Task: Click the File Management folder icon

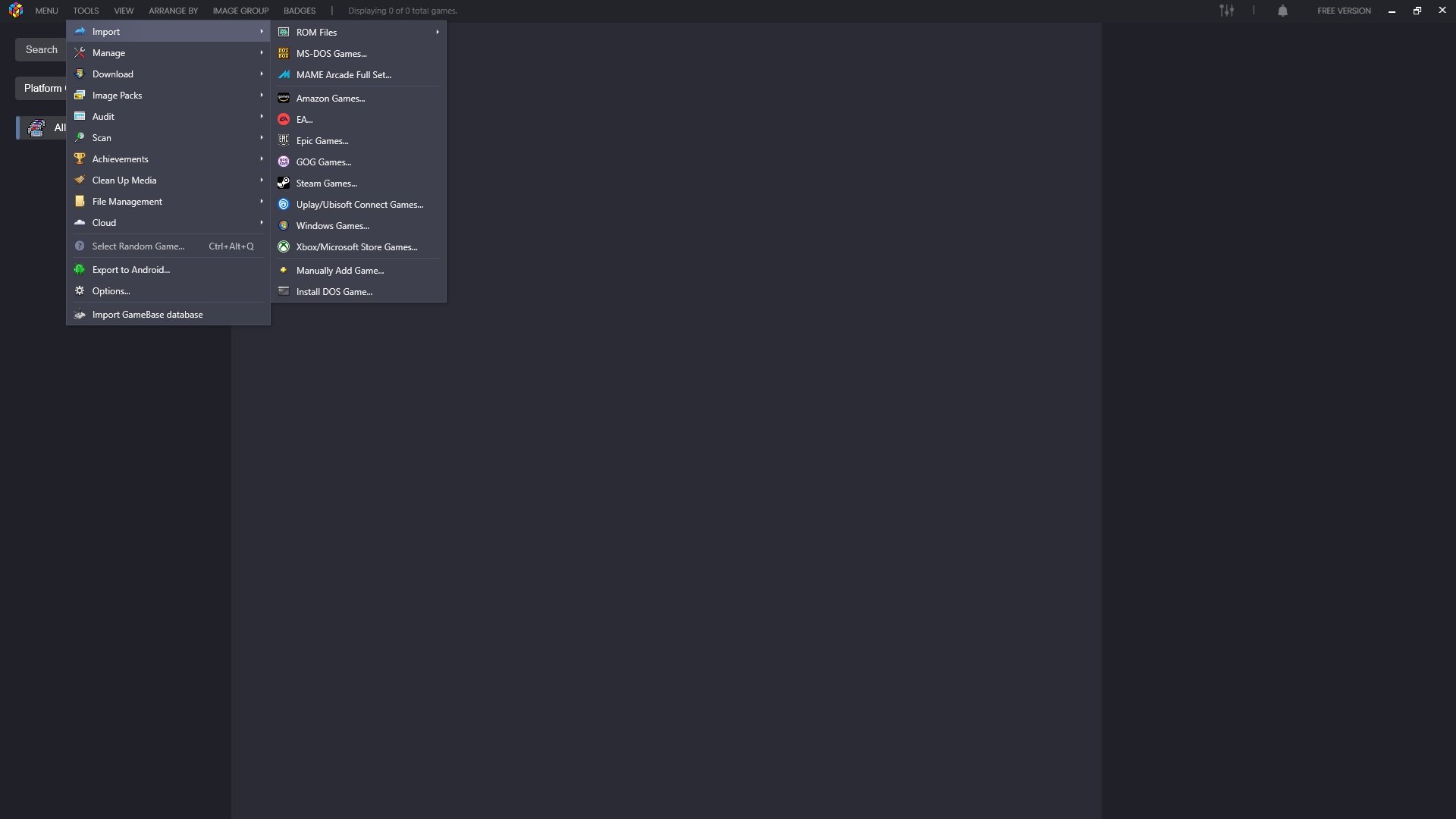Action: click(x=80, y=202)
